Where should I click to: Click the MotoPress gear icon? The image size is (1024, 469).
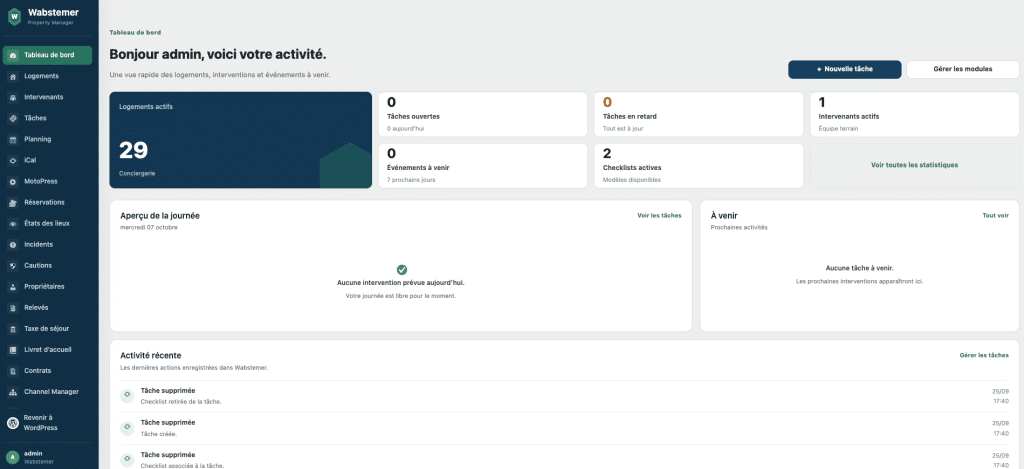point(12,182)
